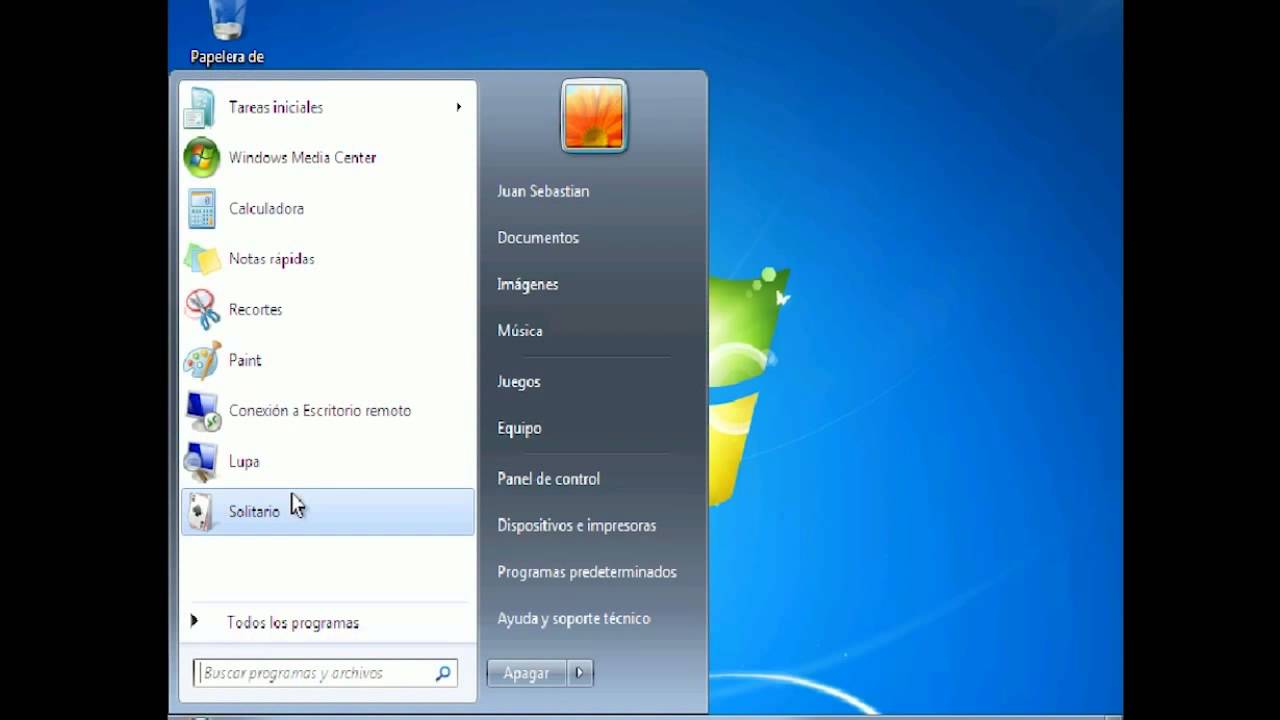Open the Paint palette icon

click(201, 361)
